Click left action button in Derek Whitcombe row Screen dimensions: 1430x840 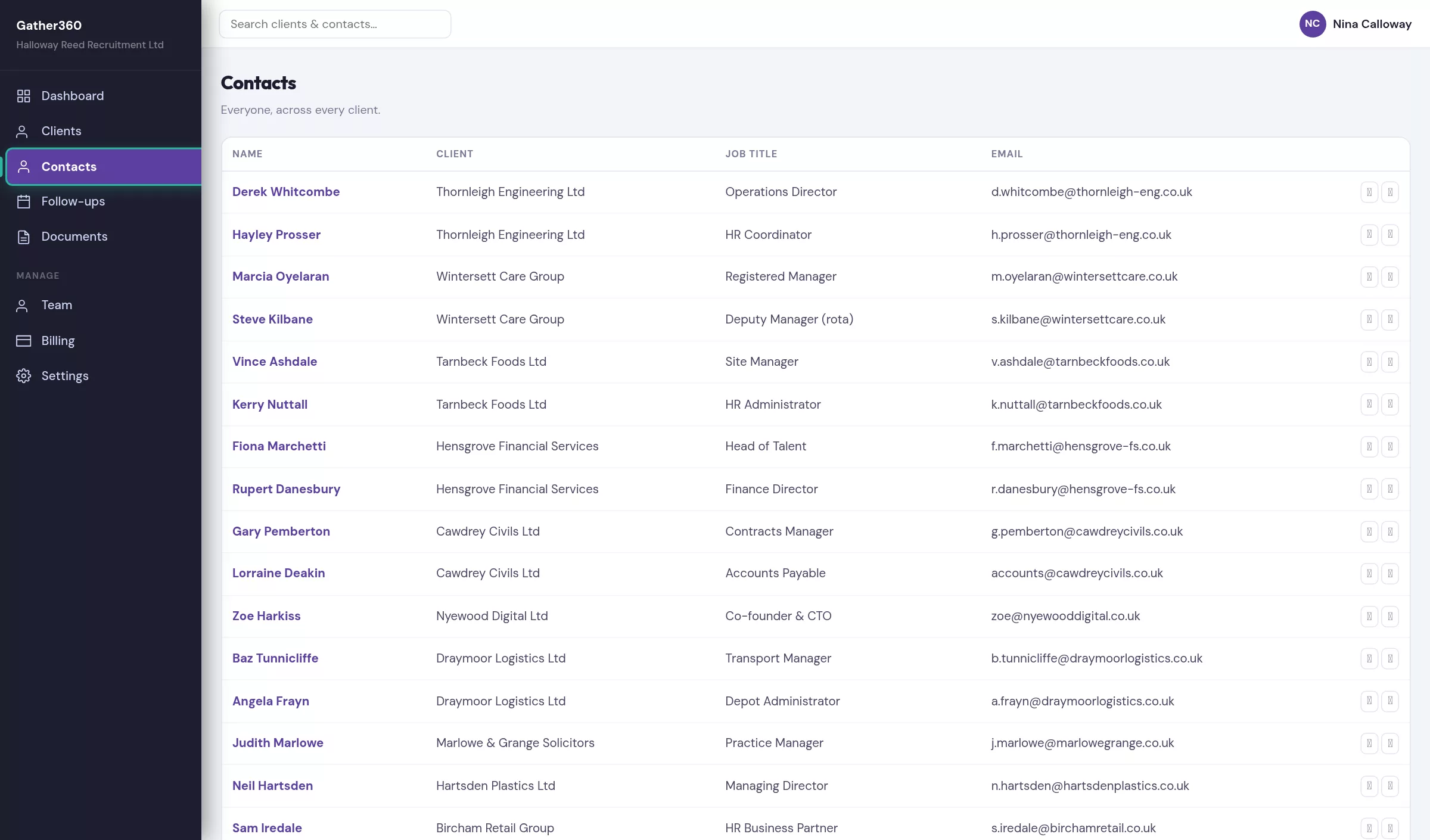(x=1369, y=192)
